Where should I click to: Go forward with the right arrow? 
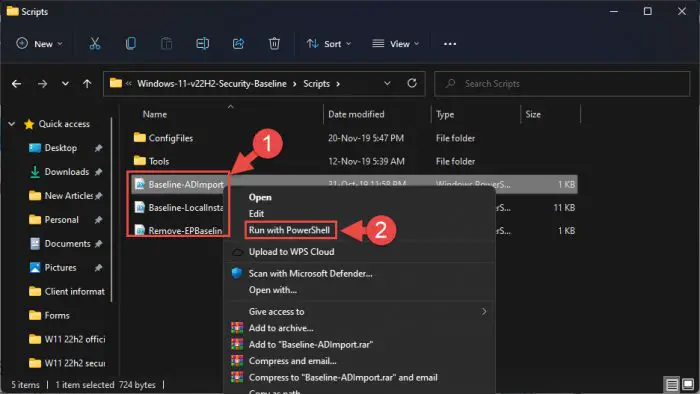[x=42, y=83]
